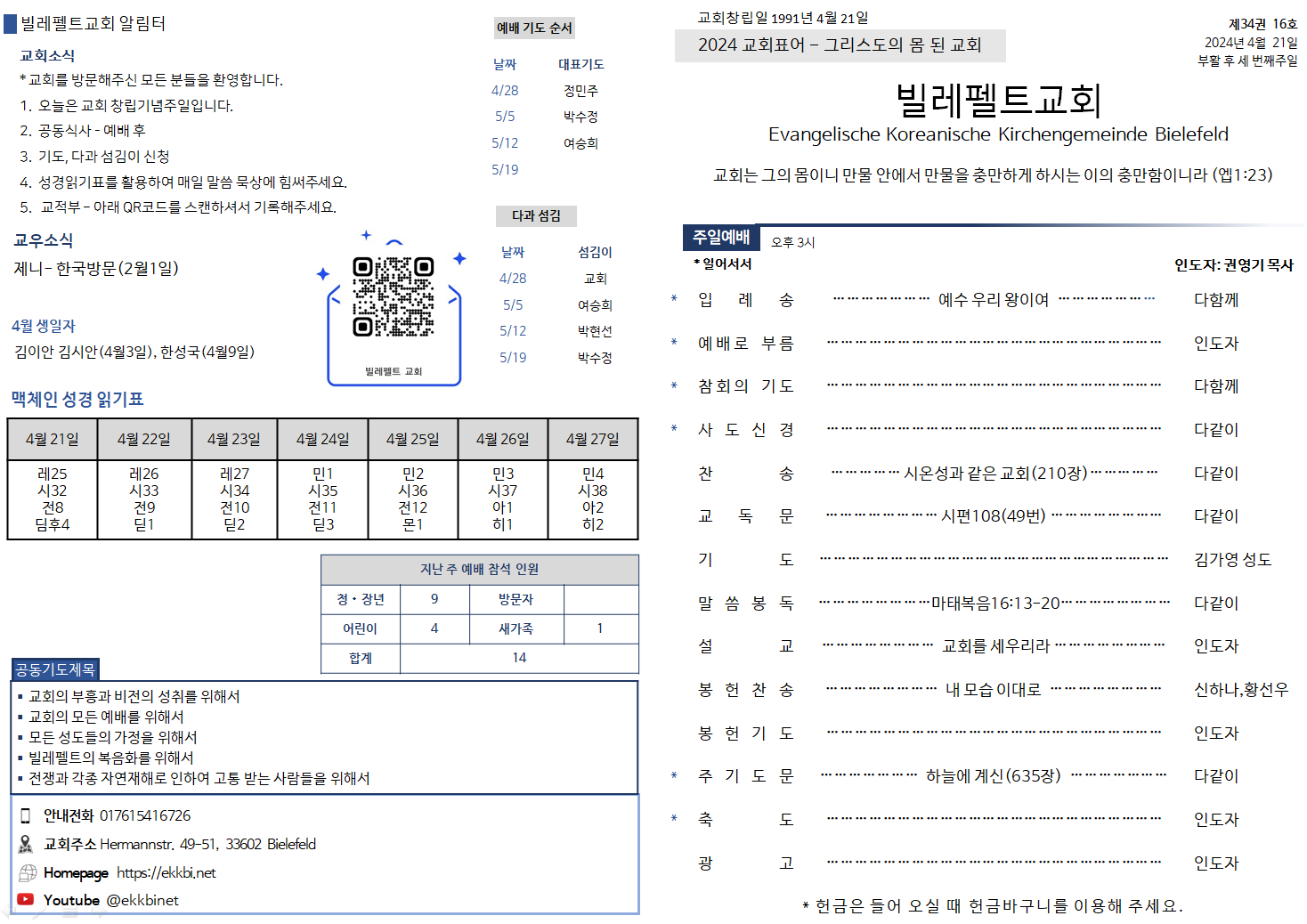
Task: Click the map pin icon beside 교회주소
Action: coord(26,844)
